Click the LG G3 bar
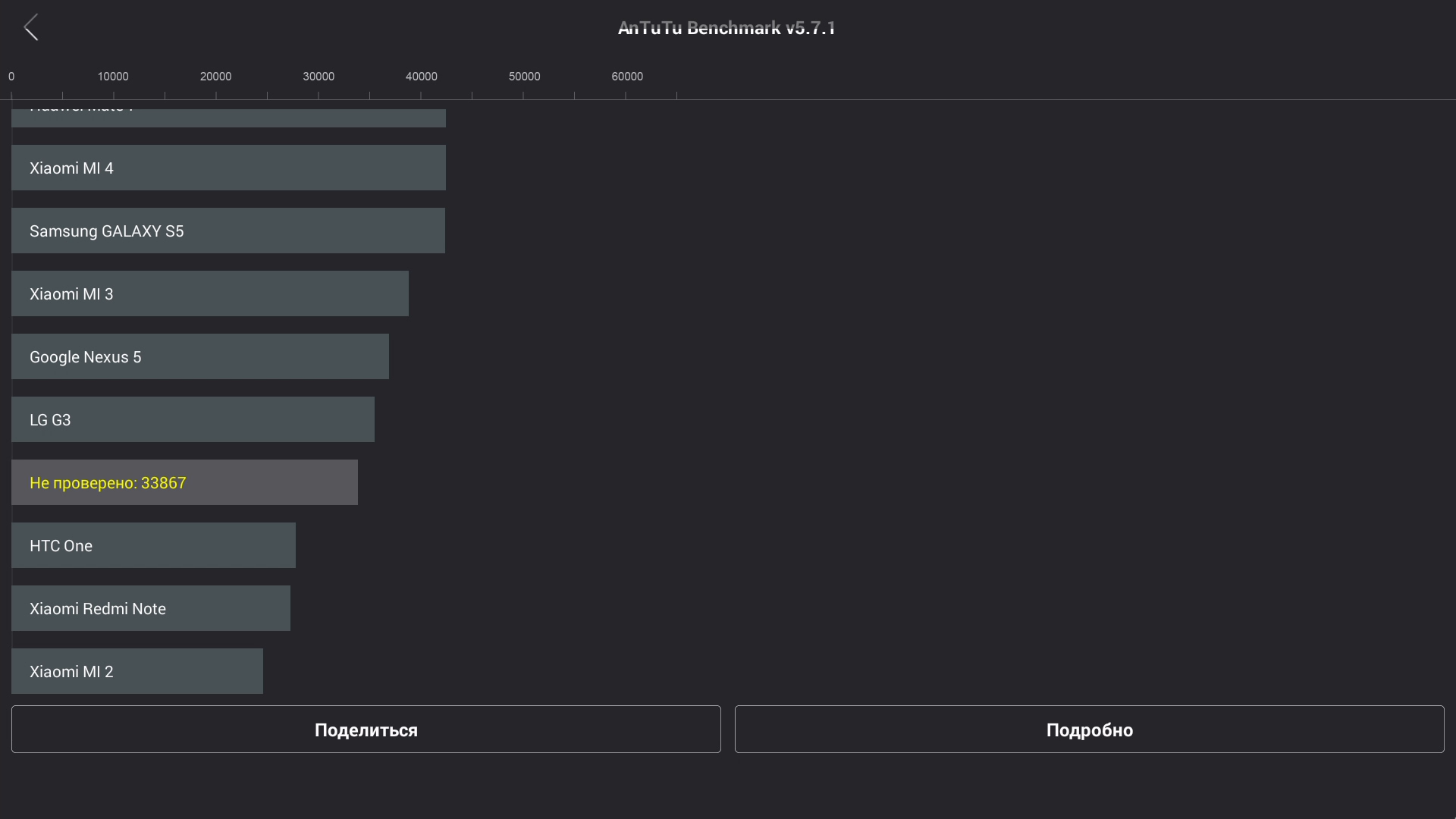 click(x=193, y=419)
